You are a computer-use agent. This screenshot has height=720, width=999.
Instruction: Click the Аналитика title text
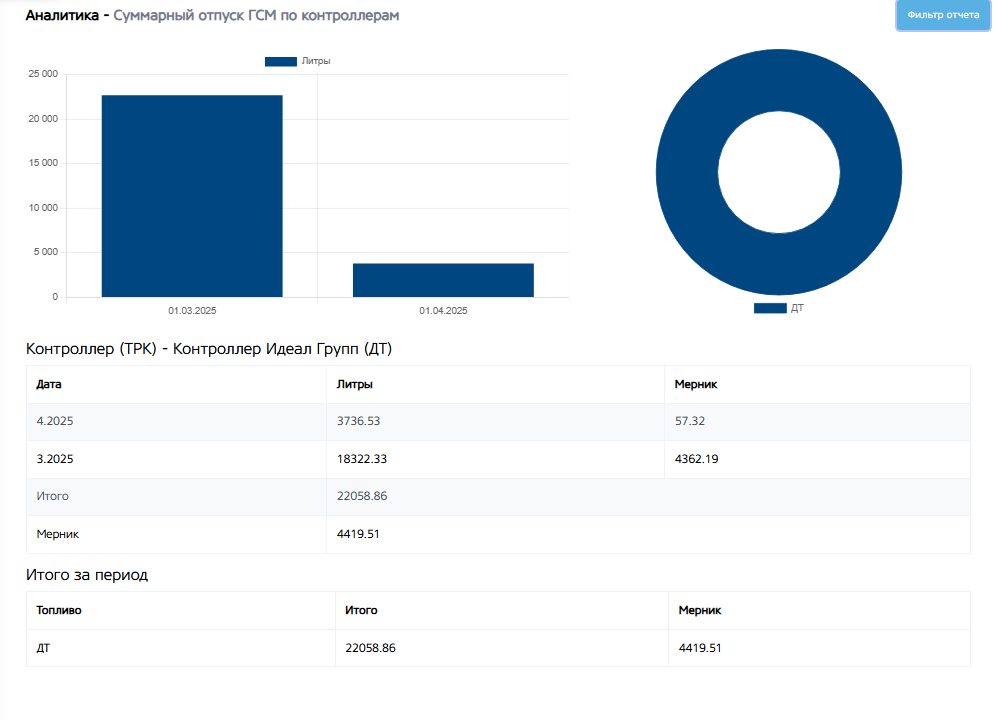tap(62, 15)
